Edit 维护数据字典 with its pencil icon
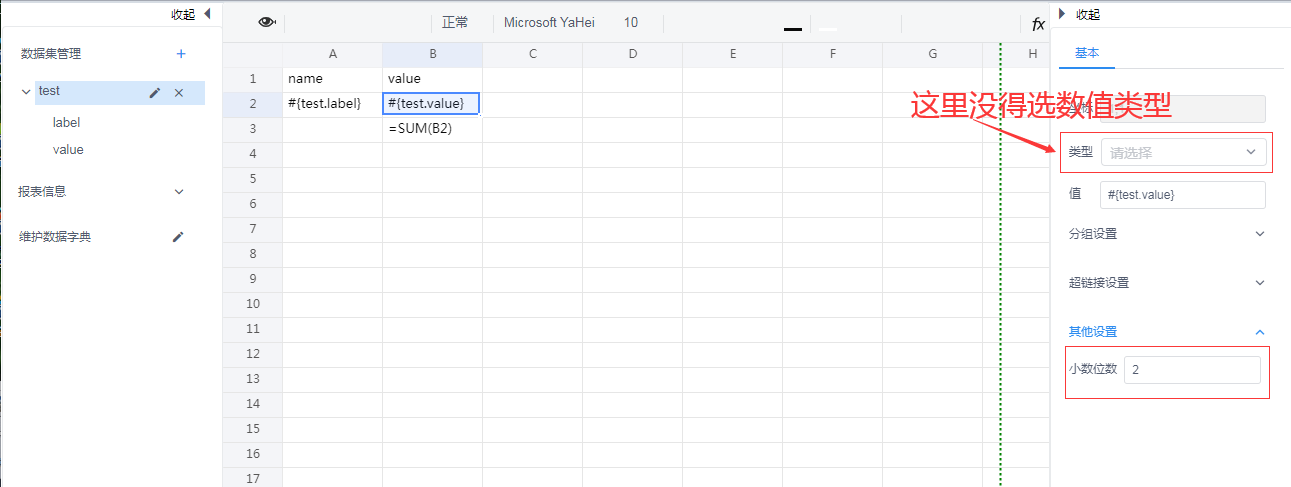 (178, 237)
